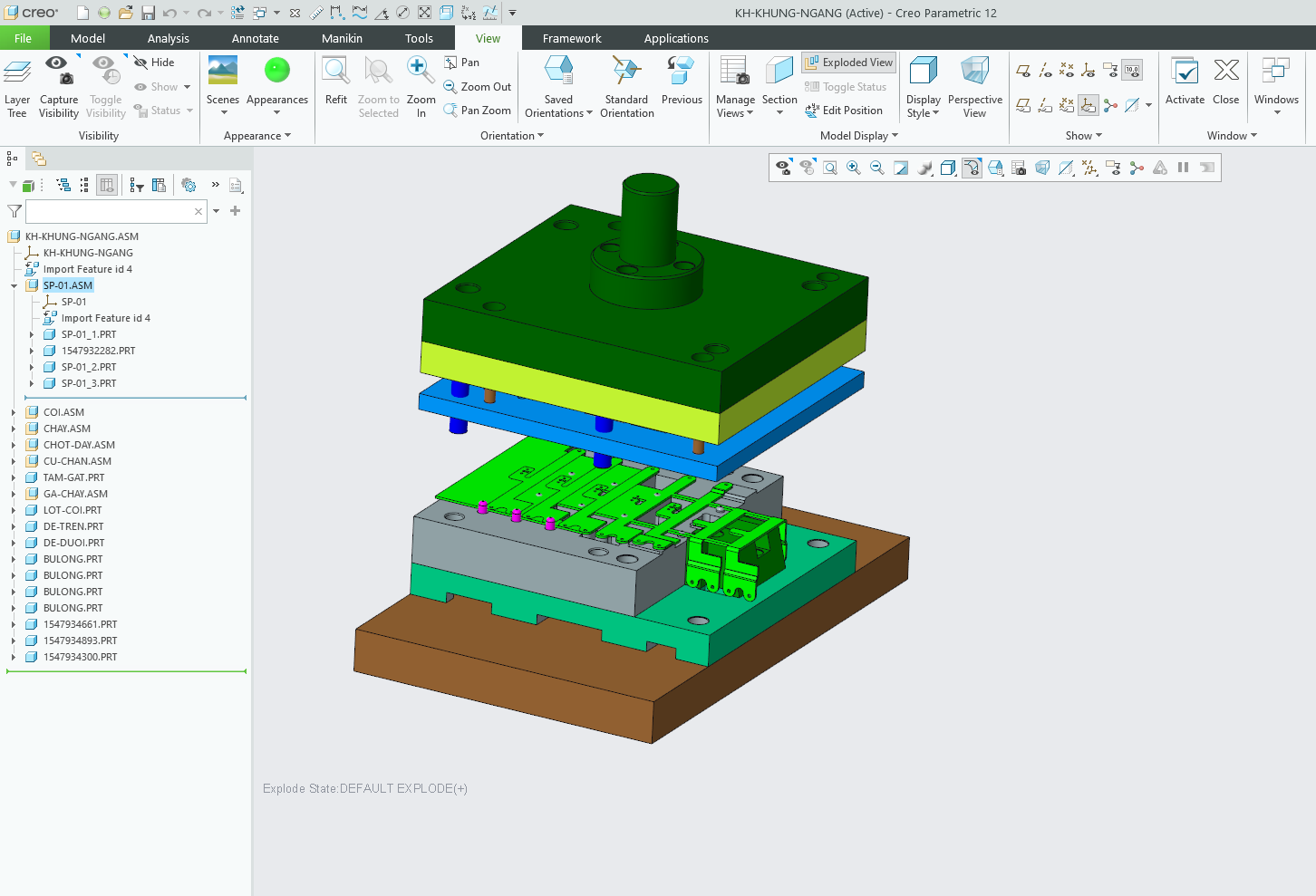Click the Pan Zoom button
The image size is (1316, 896).
coord(478,111)
